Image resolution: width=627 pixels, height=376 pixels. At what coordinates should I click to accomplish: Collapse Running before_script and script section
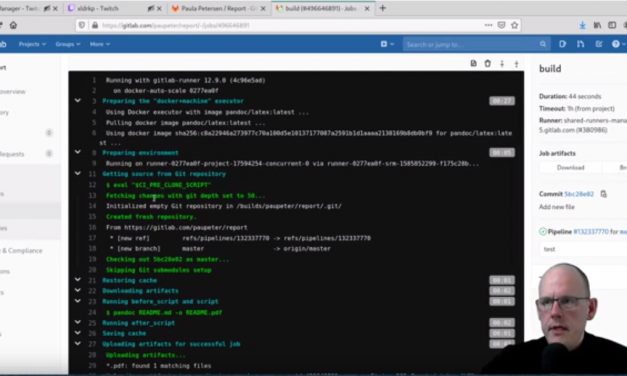[x=78, y=301]
